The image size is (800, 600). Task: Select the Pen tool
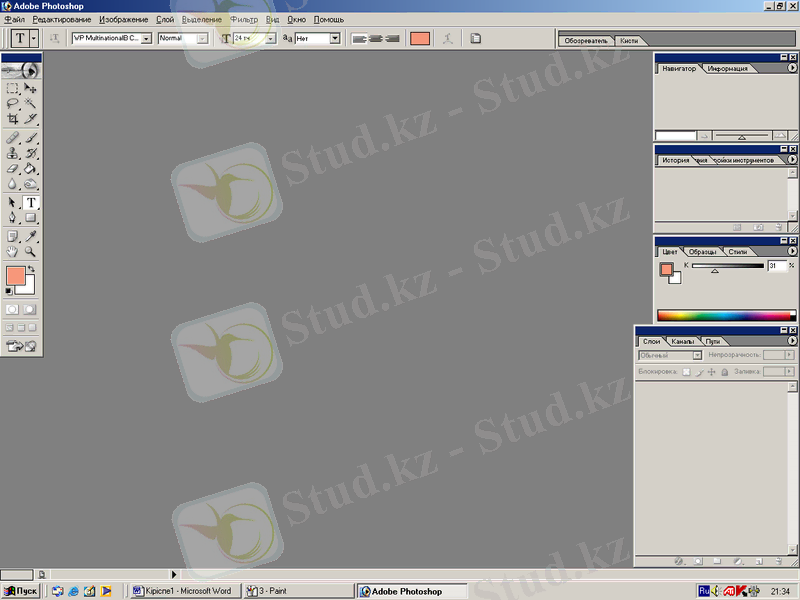(x=13, y=218)
